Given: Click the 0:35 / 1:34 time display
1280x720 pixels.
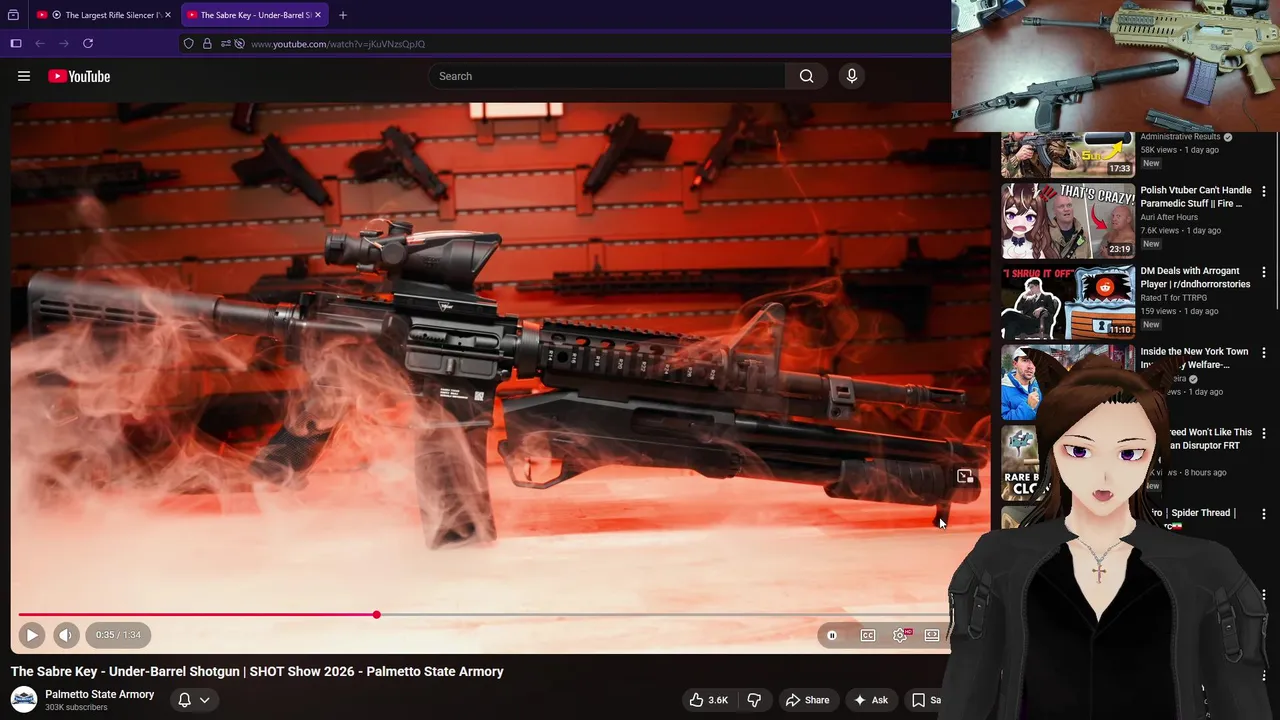Looking at the screenshot, I should [x=118, y=635].
